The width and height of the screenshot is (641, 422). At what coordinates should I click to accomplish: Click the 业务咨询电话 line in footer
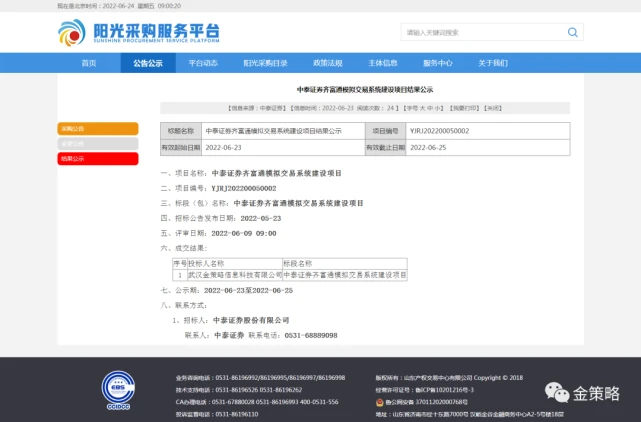260,377
